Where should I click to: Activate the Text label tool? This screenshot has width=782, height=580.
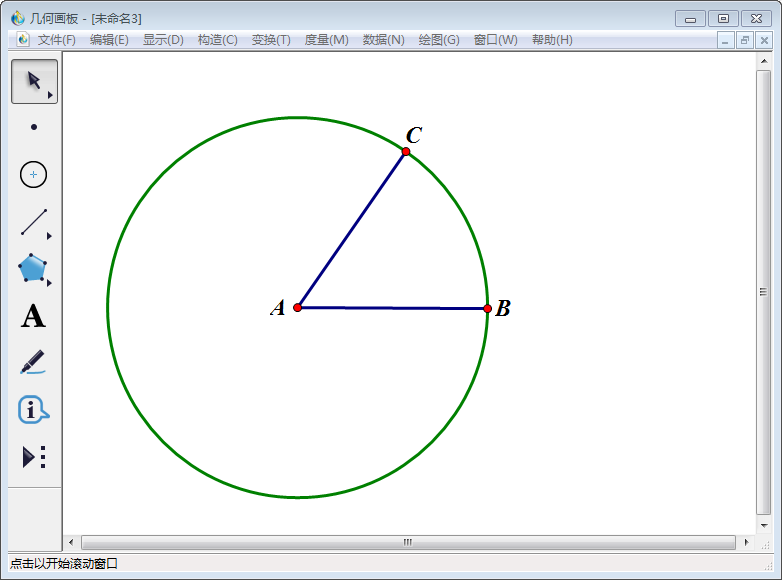tap(34, 317)
